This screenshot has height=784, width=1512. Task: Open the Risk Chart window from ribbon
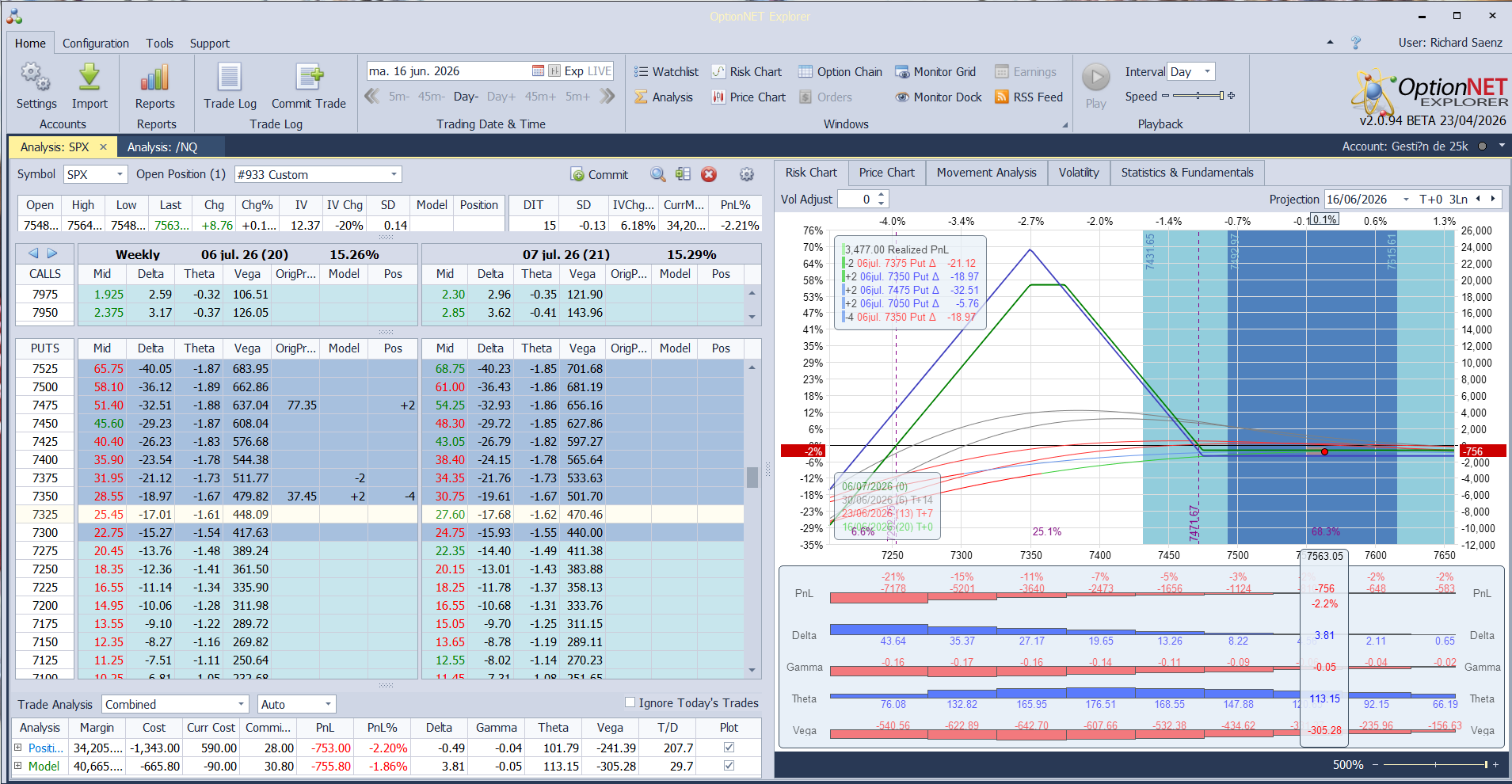pos(746,71)
